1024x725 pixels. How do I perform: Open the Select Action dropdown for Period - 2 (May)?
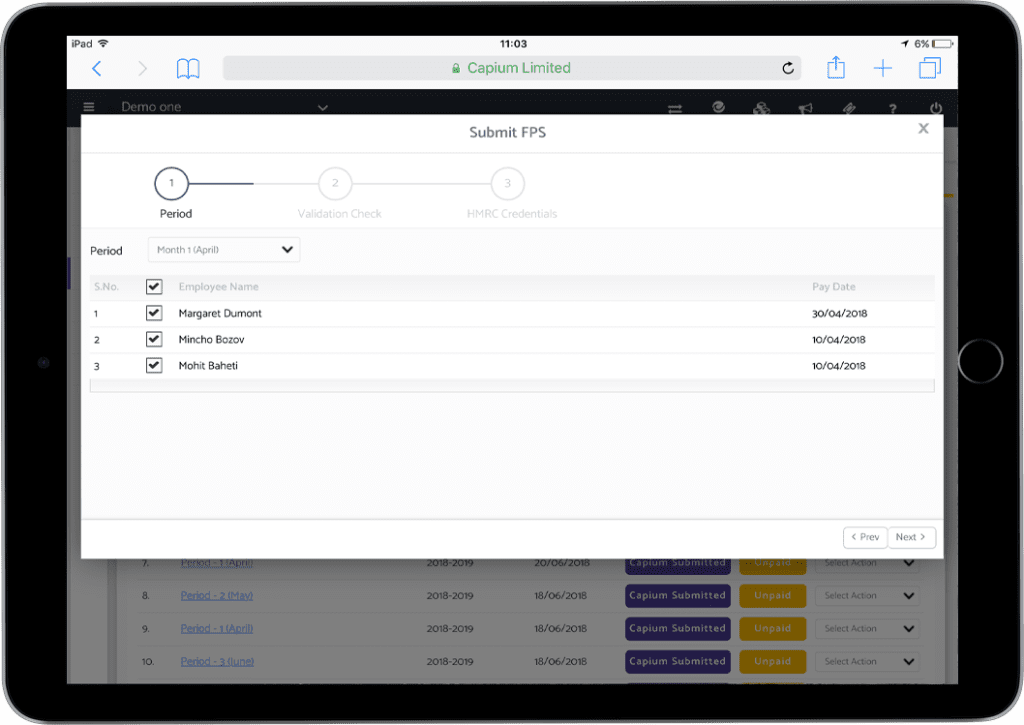click(866, 595)
